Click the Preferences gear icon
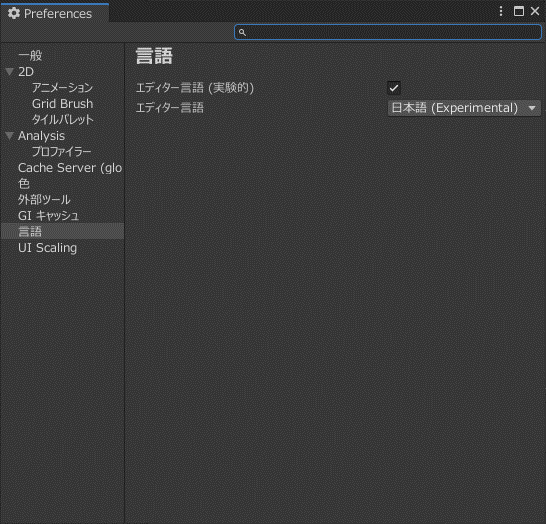 [14, 13]
